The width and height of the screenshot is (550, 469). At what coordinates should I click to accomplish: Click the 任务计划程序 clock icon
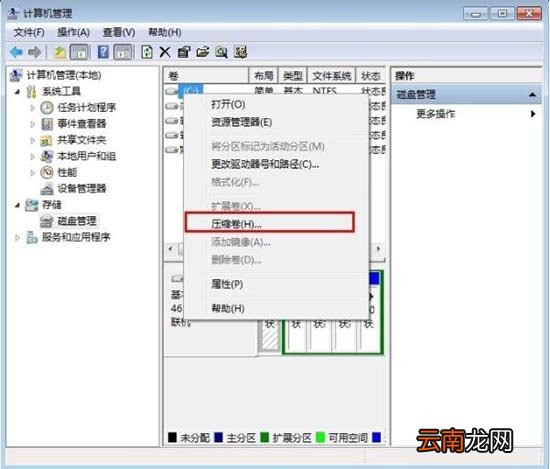(47, 108)
